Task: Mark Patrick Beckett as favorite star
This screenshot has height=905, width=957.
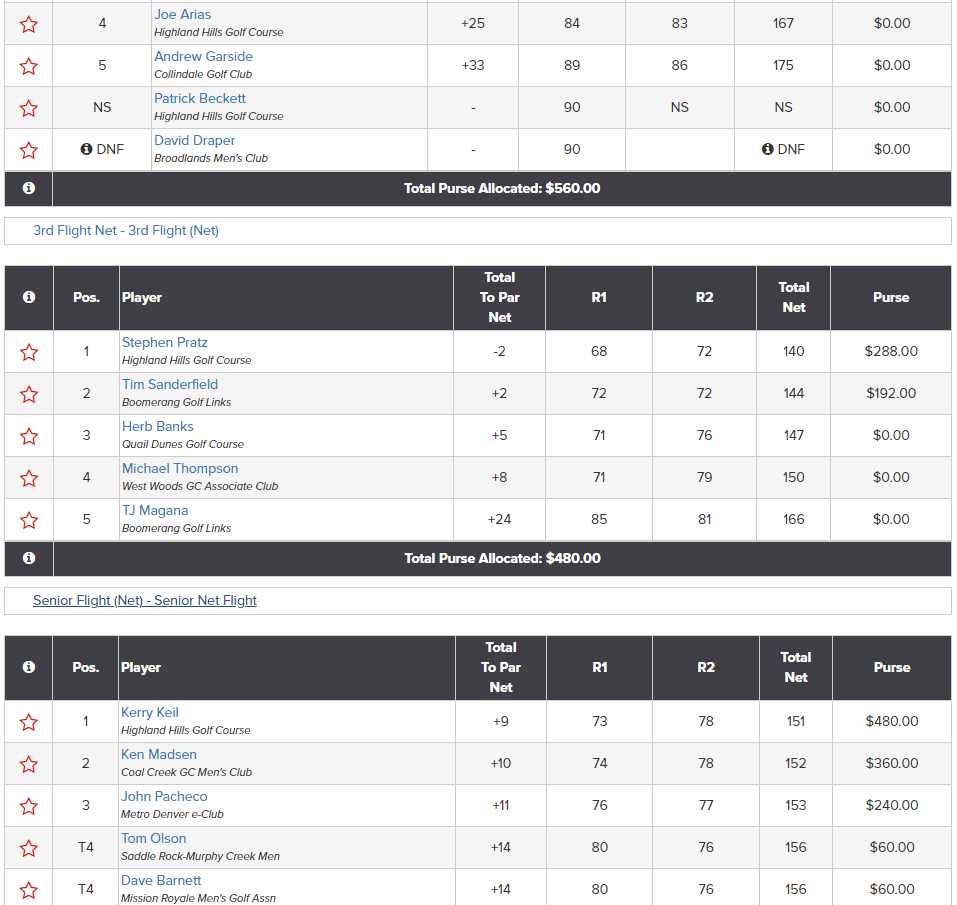Action: tap(29, 108)
